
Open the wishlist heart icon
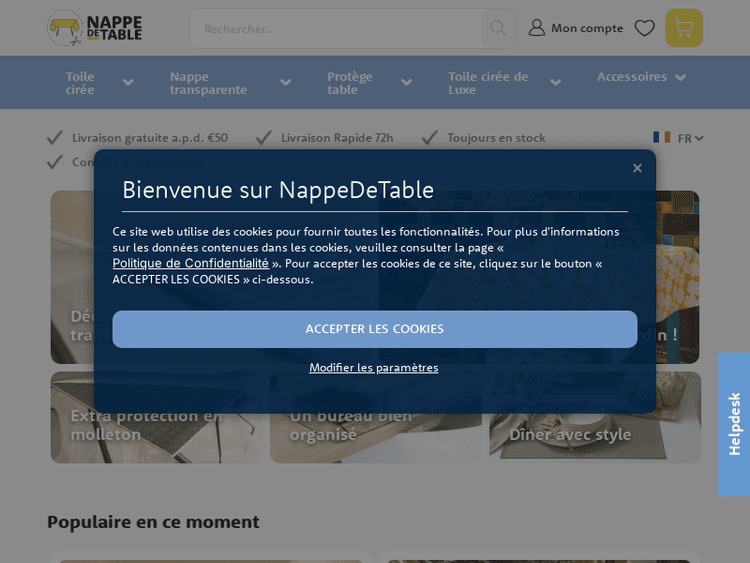click(644, 28)
